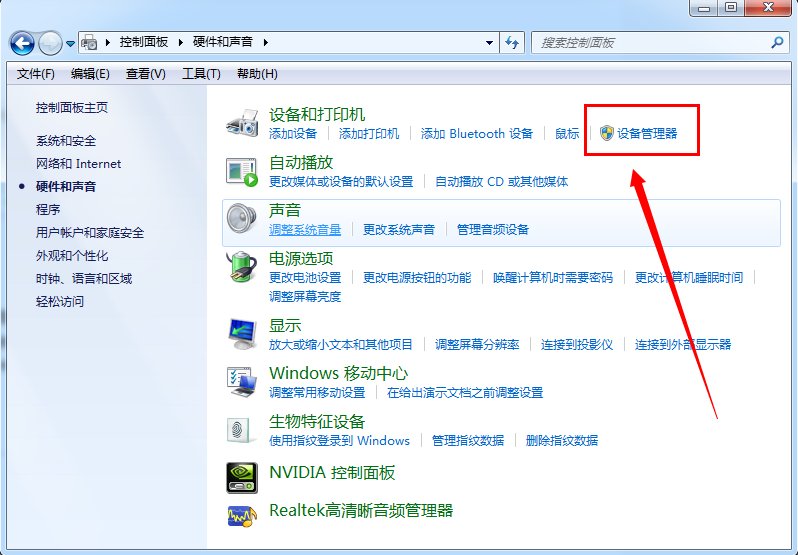
Task: Click the Realtek高清晰音频管理器 icon
Action: [242, 515]
